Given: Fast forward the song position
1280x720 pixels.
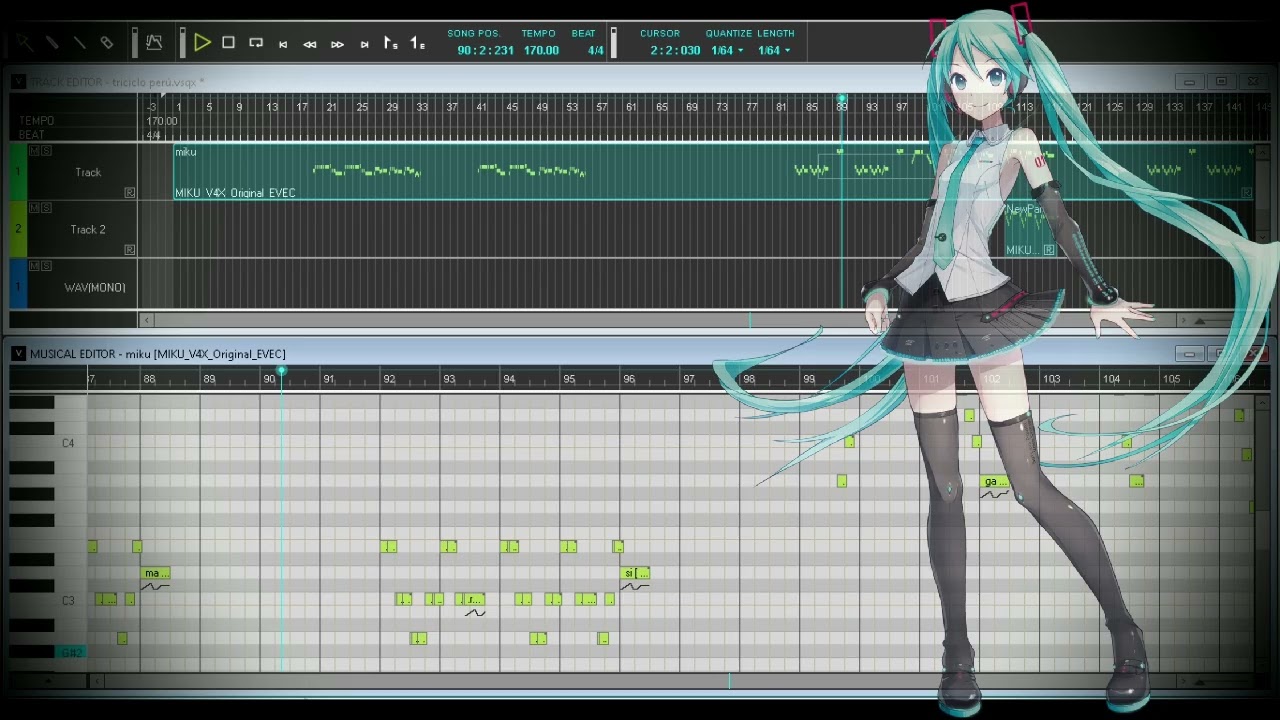Looking at the screenshot, I should coord(337,44).
